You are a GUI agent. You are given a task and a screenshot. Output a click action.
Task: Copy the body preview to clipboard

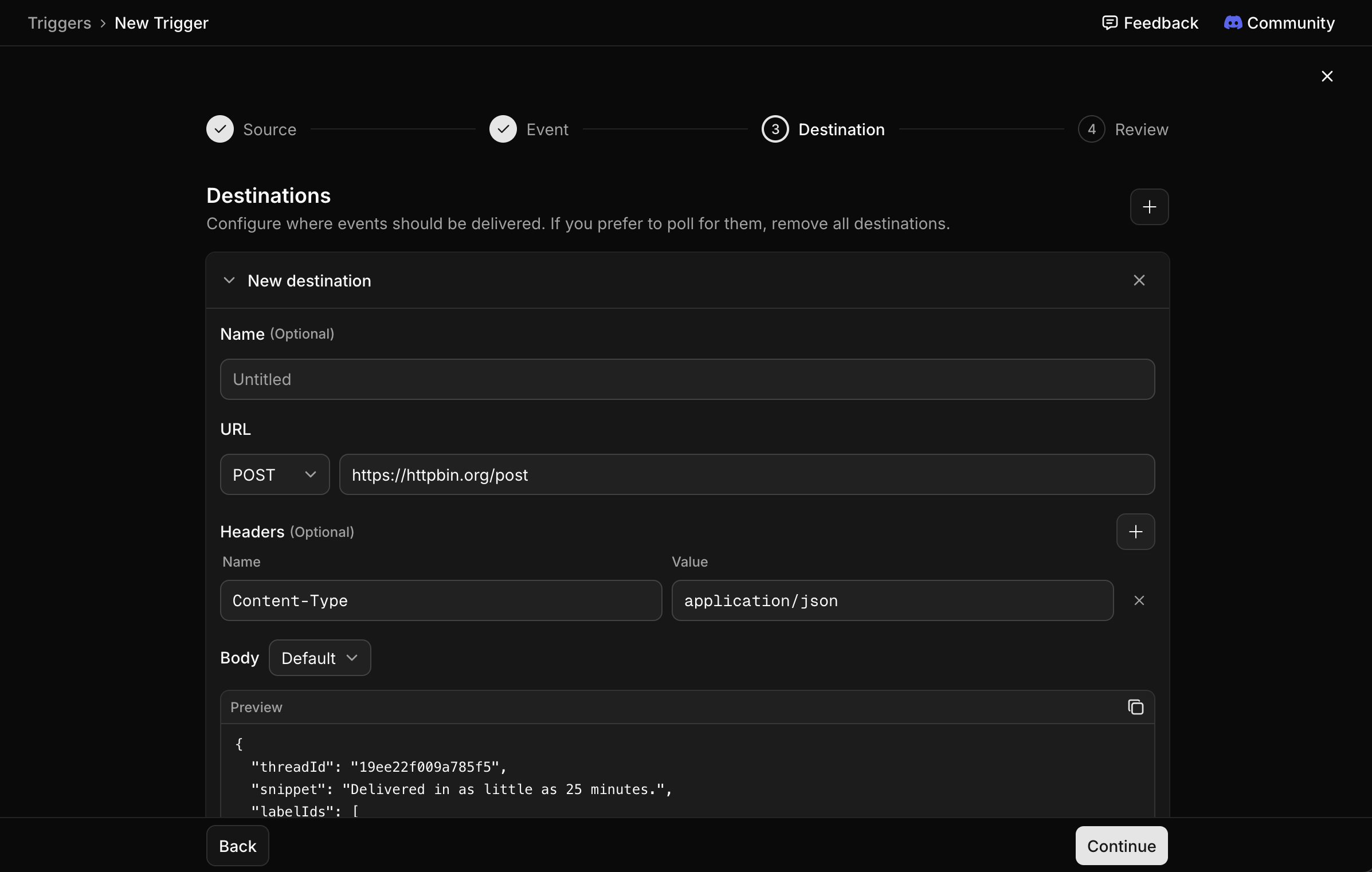point(1135,707)
